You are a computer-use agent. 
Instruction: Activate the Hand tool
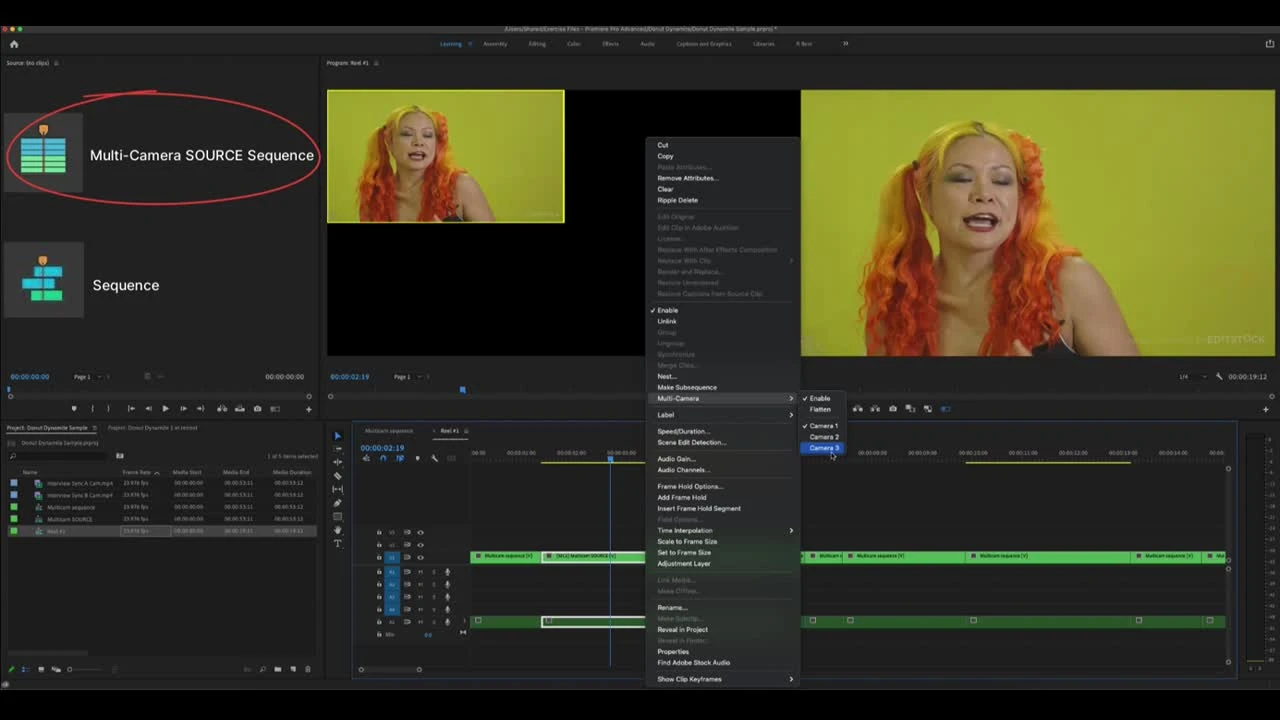[x=338, y=530]
